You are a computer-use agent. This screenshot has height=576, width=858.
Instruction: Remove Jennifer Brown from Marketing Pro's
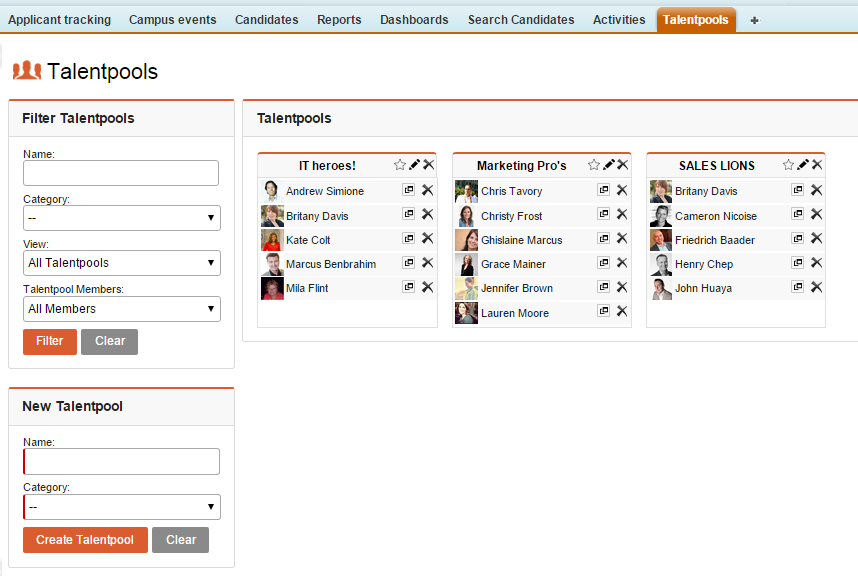tap(622, 287)
